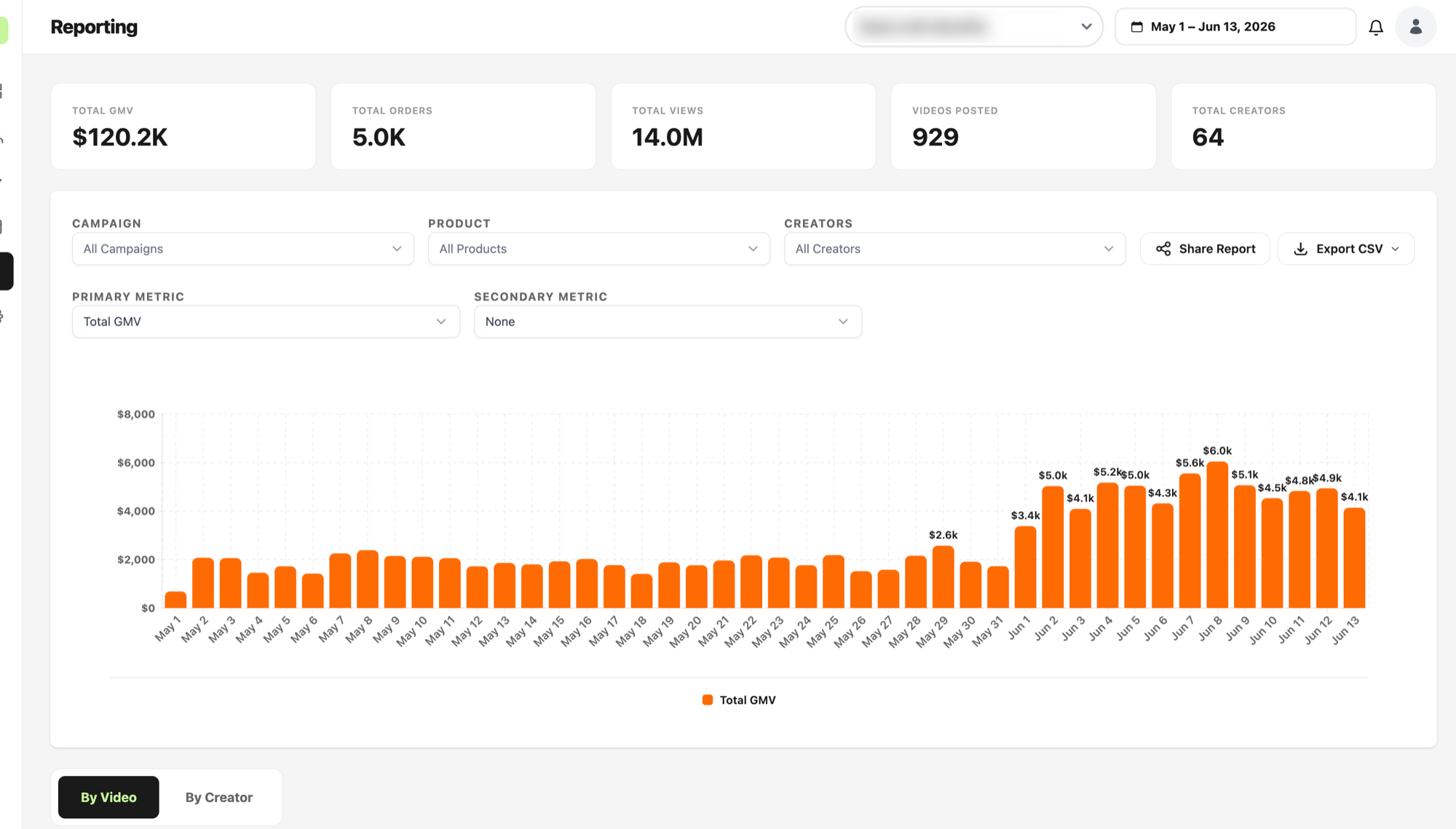Open the All Campaigns dropdown
The height and width of the screenshot is (829, 1456).
point(243,249)
